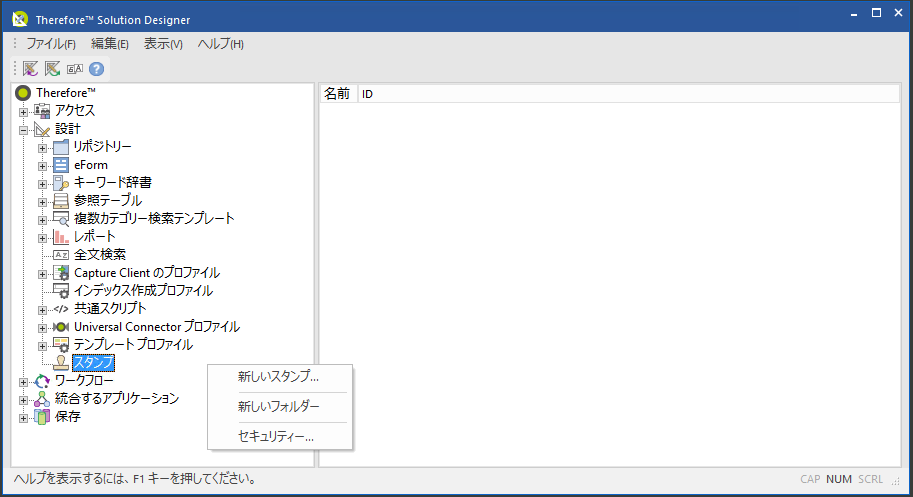Image resolution: width=913 pixels, height=497 pixels.
Task: Click the ワークフロー cycle icon
Action: coord(42,381)
